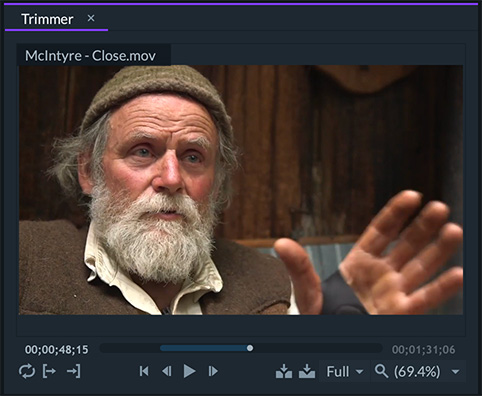Step forward one frame

pyautogui.click(x=213, y=371)
